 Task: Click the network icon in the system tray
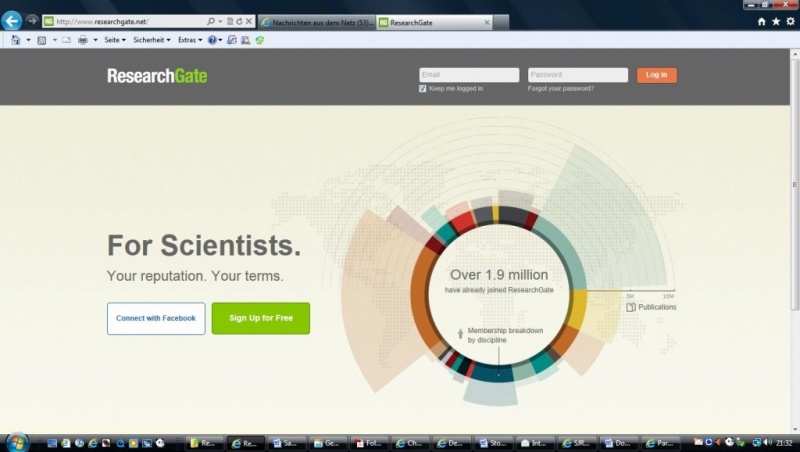(757, 442)
